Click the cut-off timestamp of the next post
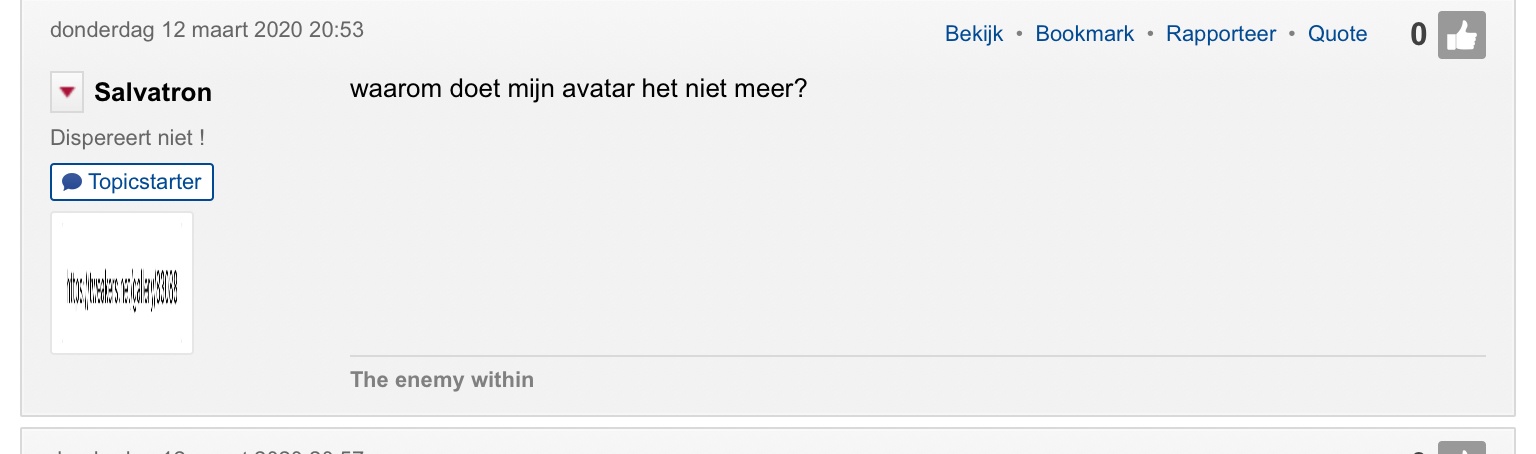 [207, 450]
